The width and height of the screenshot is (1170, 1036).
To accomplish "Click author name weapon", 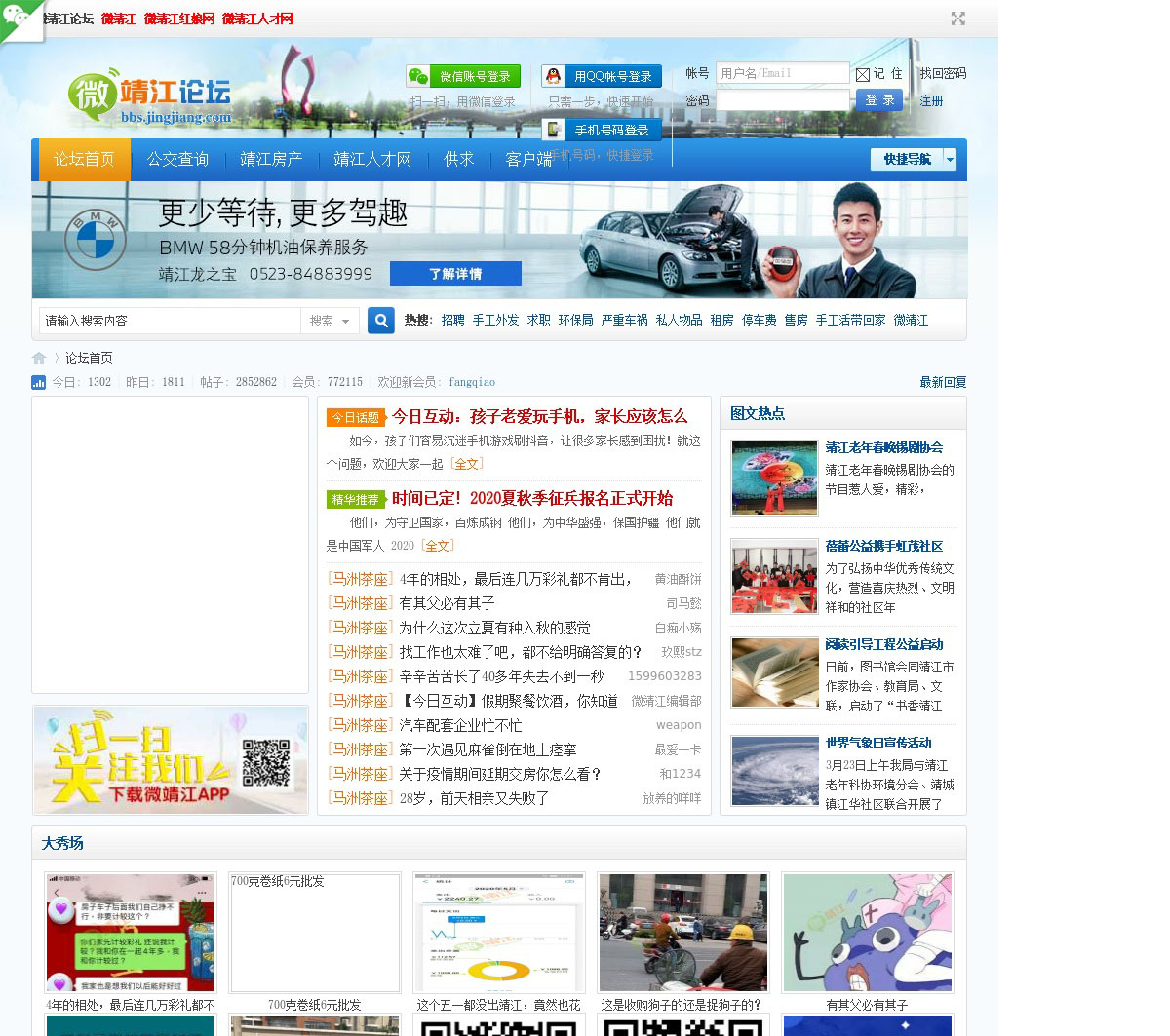I will (679, 725).
